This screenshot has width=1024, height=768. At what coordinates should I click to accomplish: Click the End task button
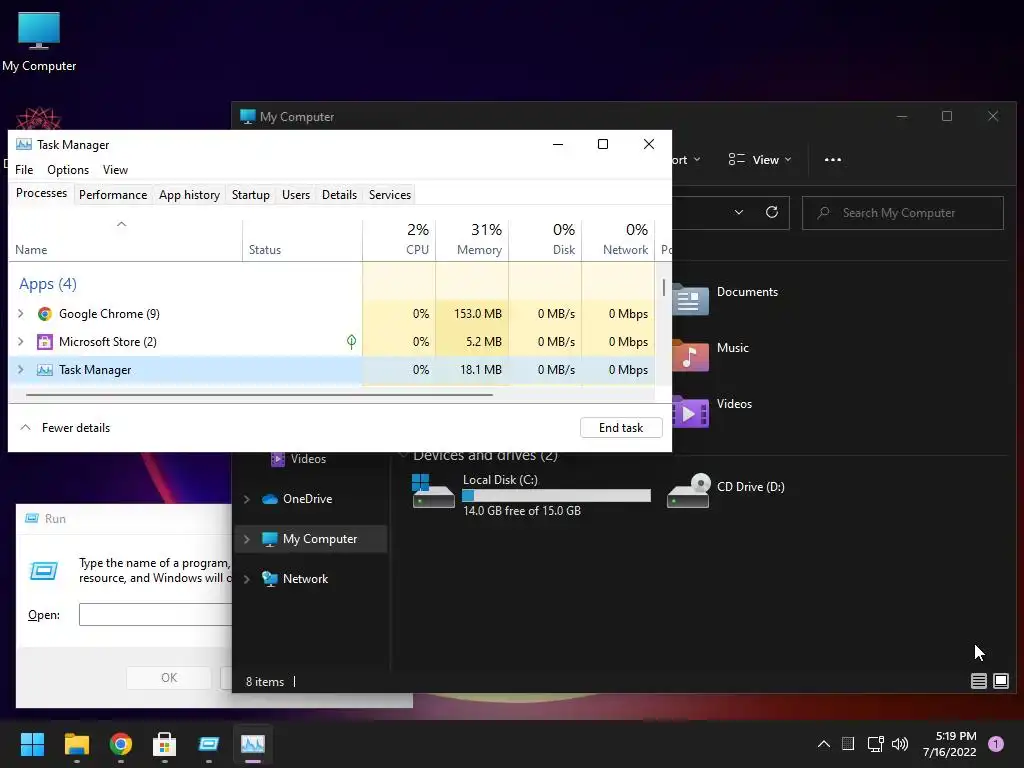(621, 428)
